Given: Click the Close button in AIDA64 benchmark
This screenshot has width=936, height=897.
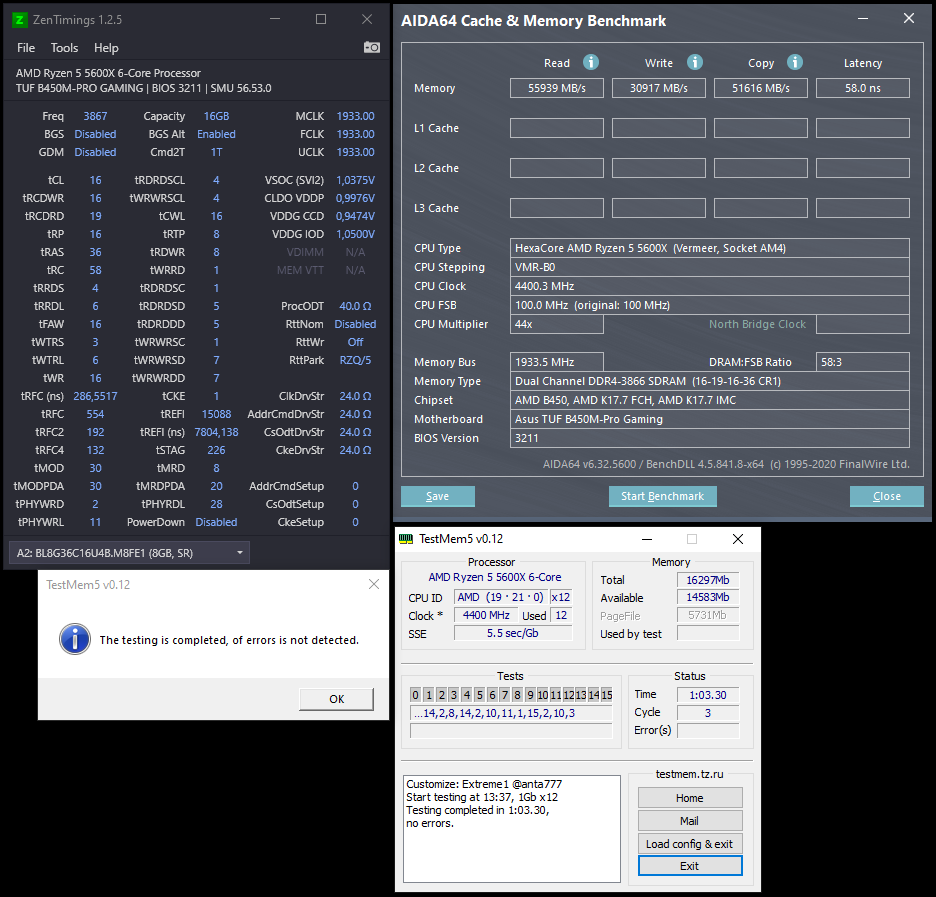Looking at the screenshot, I should [x=886, y=496].
